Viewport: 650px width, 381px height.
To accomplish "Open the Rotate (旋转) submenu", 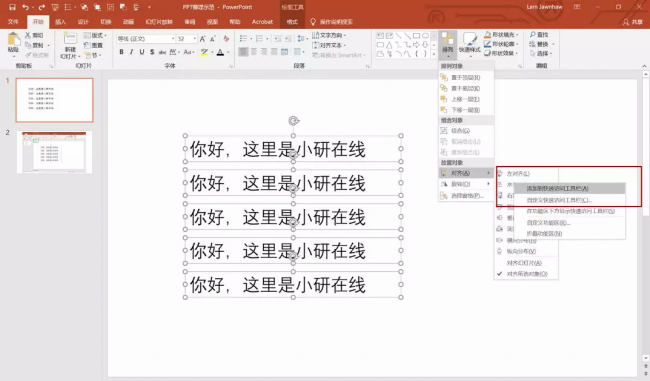I will pyautogui.click(x=466, y=184).
